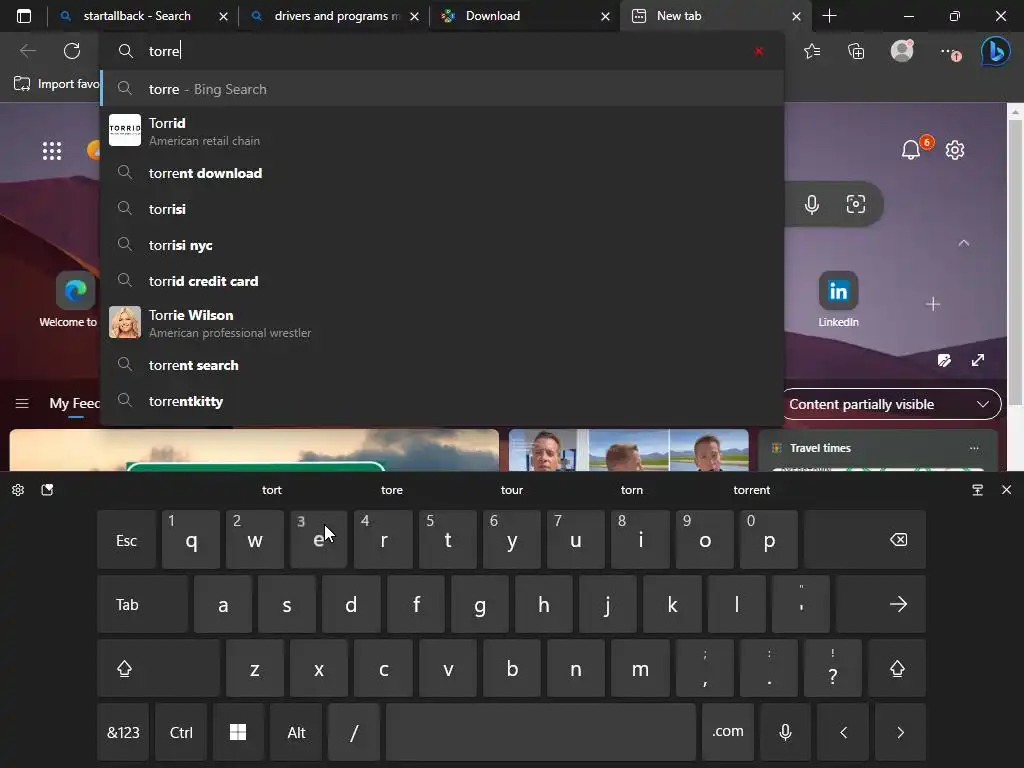Close the Download tab
Viewport: 1024px width, 768px height.
click(605, 16)
